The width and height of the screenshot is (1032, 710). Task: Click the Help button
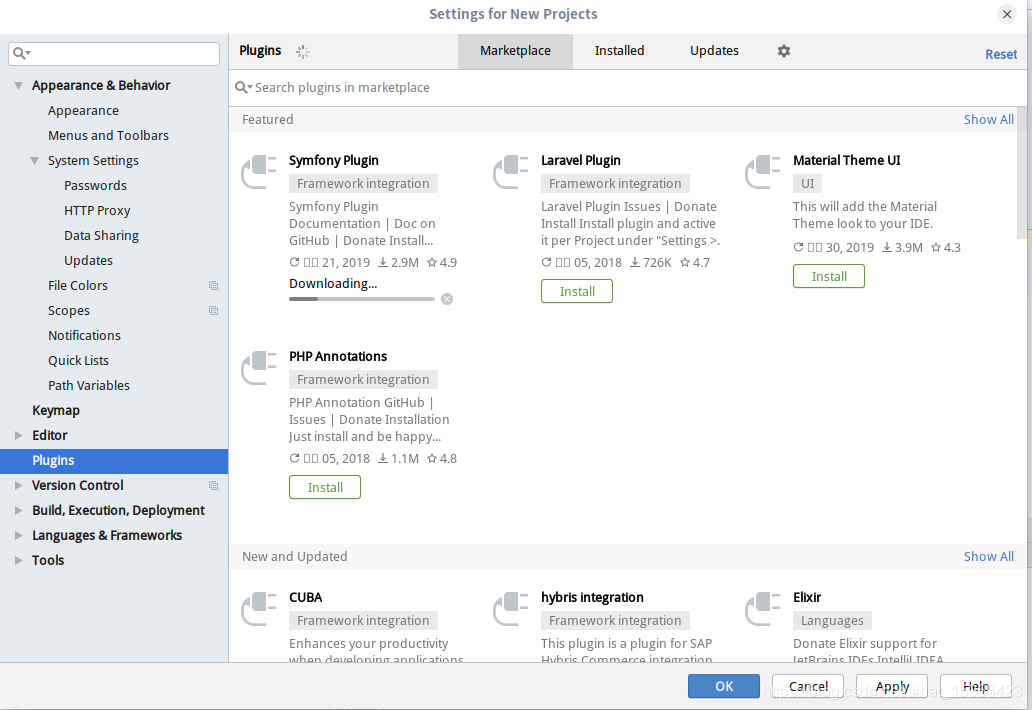pyautogui.click(x=976, y=686)
